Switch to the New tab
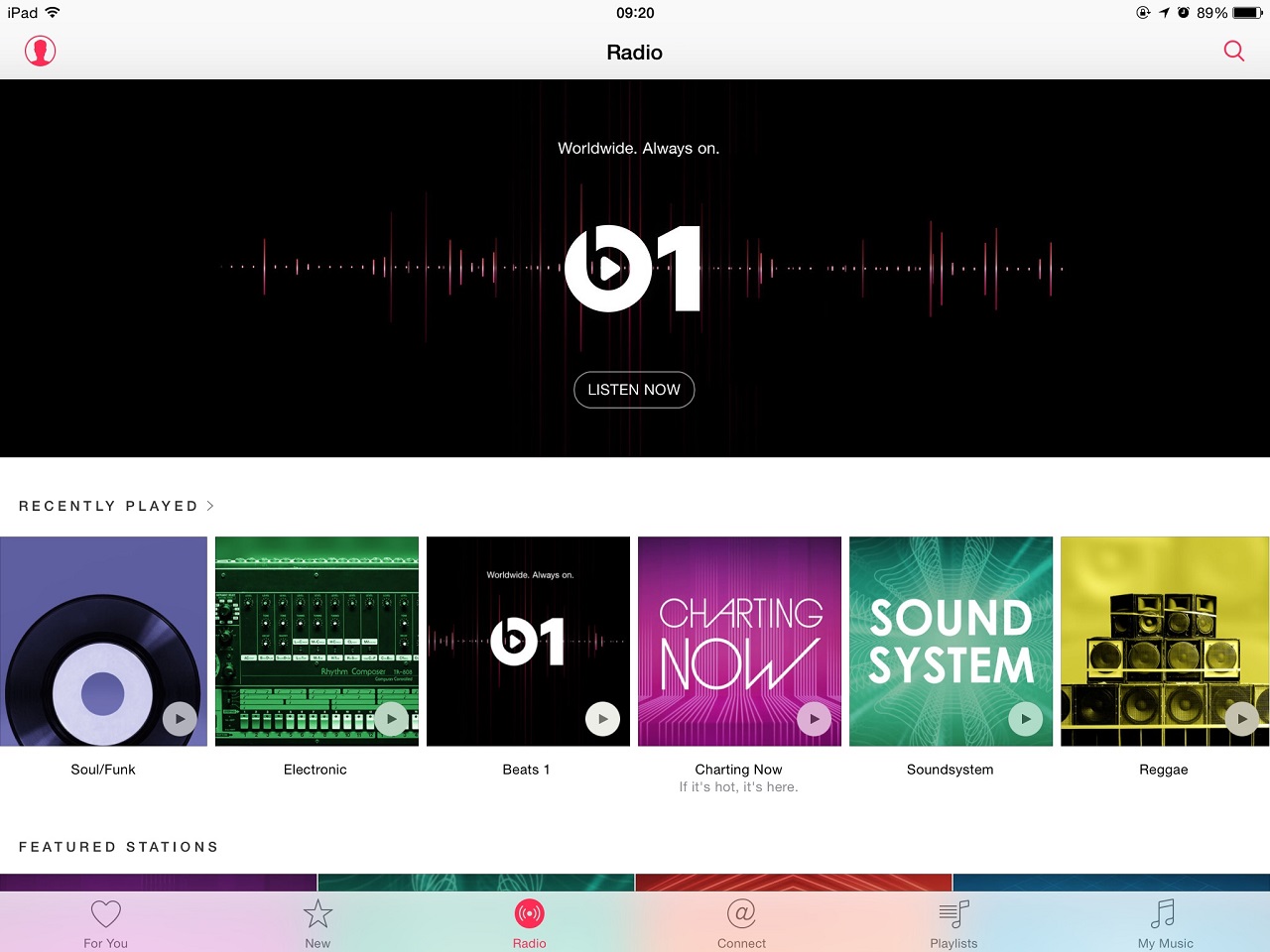 pos(317,923)
